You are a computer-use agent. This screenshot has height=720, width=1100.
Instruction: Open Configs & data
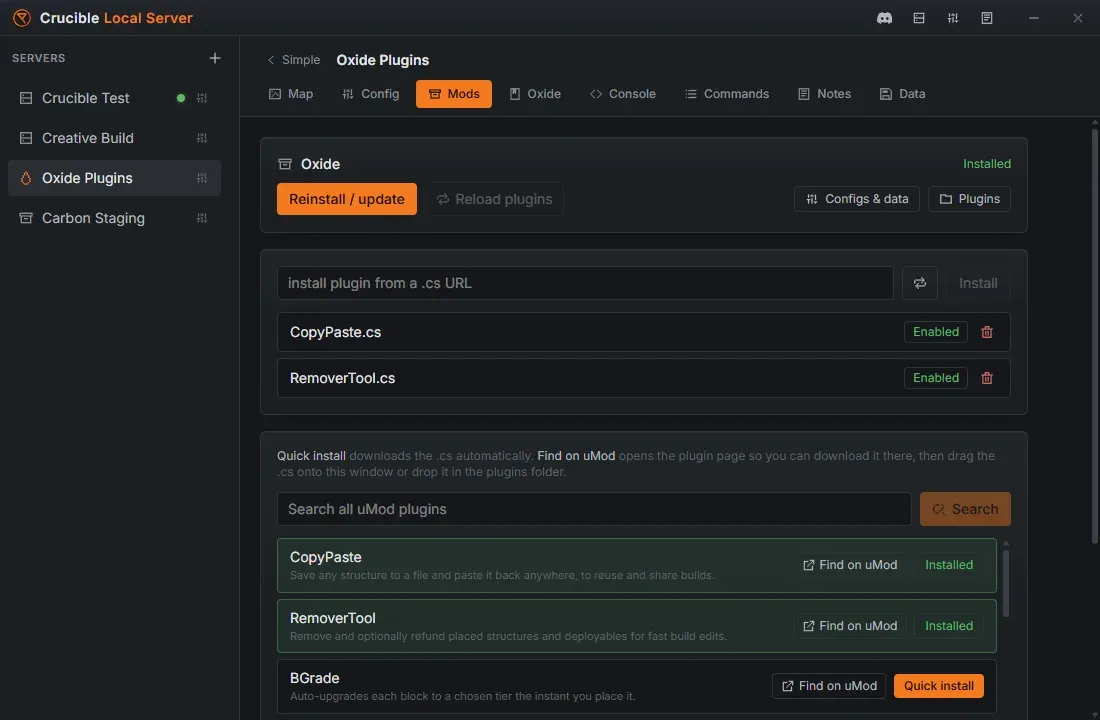857,199
